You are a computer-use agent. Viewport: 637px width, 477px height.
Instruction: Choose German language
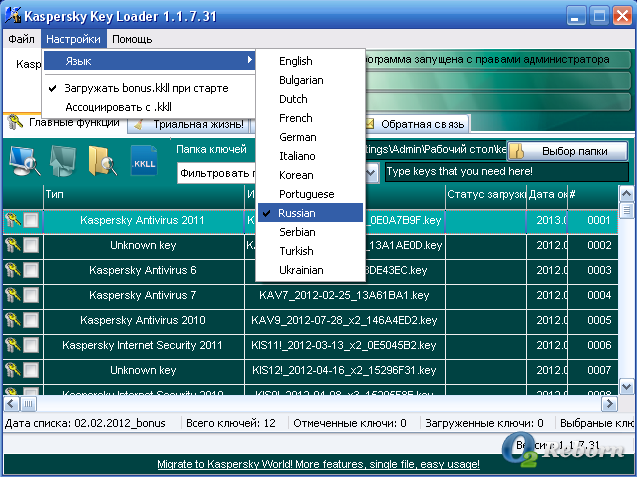[x=310, y=137]
